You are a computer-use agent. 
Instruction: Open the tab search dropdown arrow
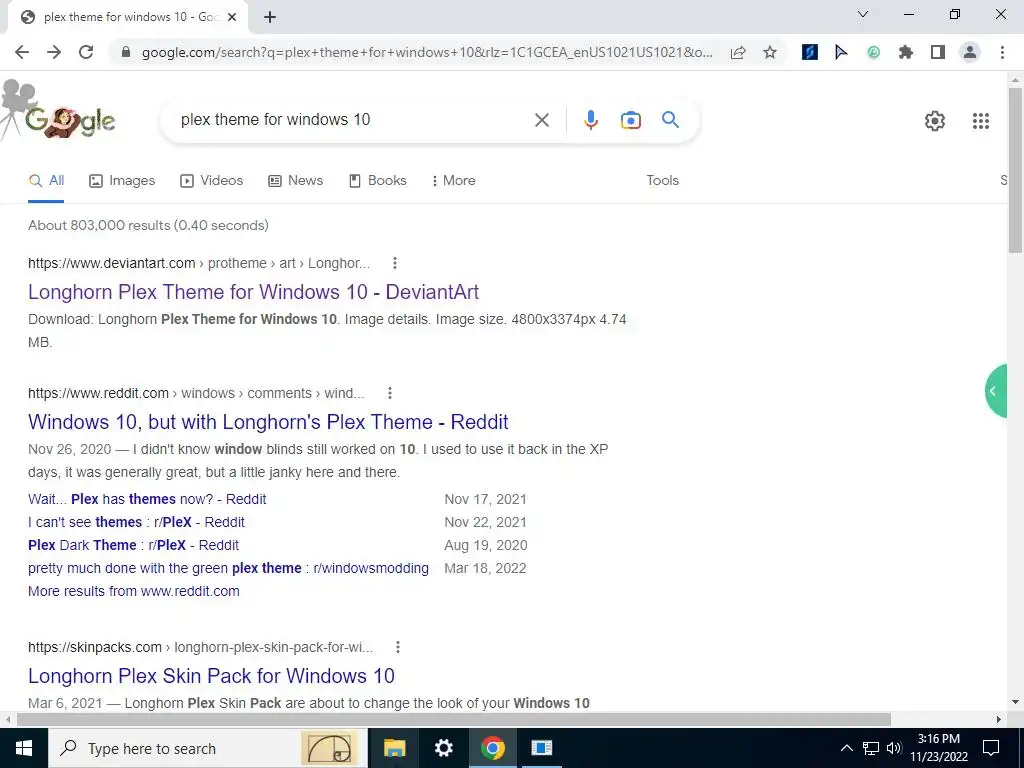point(863,14)
